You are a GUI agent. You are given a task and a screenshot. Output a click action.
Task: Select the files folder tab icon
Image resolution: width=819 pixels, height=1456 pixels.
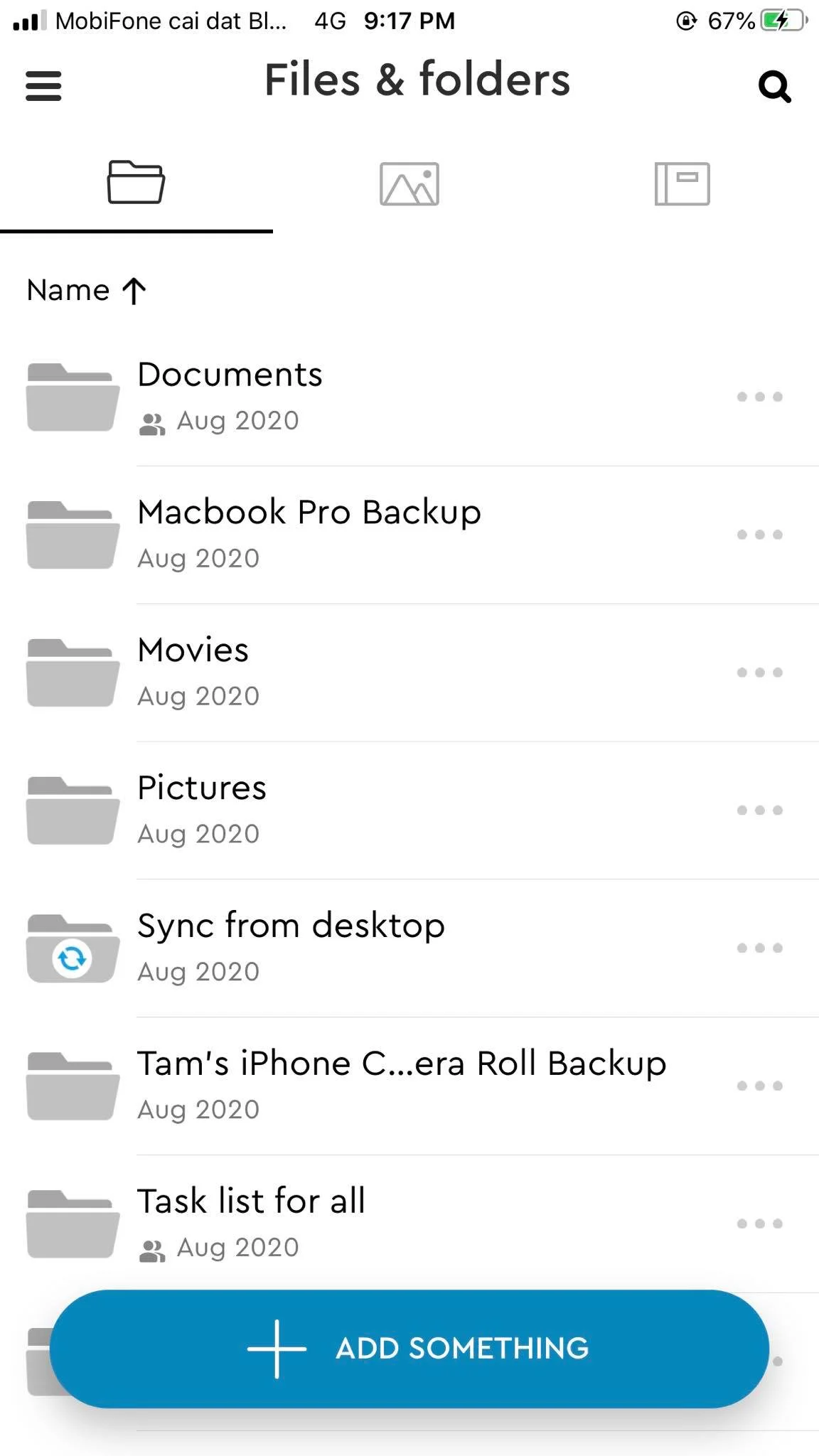136,182
